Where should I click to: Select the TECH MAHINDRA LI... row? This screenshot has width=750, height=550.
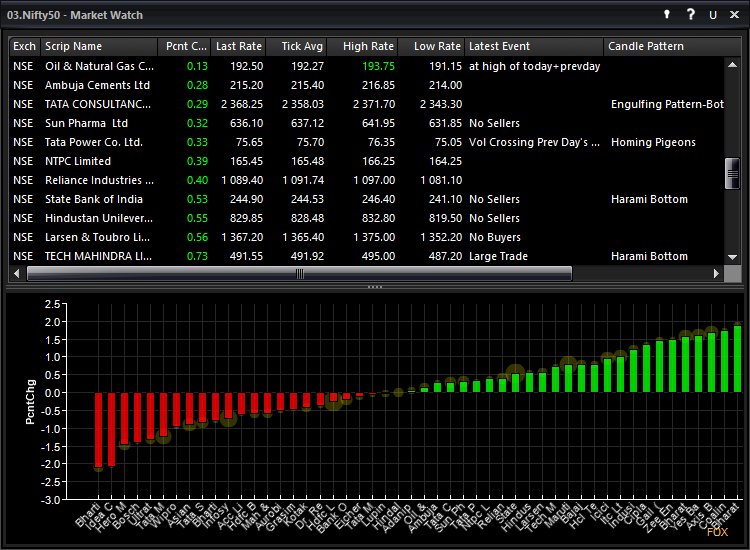(x=366, y=256)
